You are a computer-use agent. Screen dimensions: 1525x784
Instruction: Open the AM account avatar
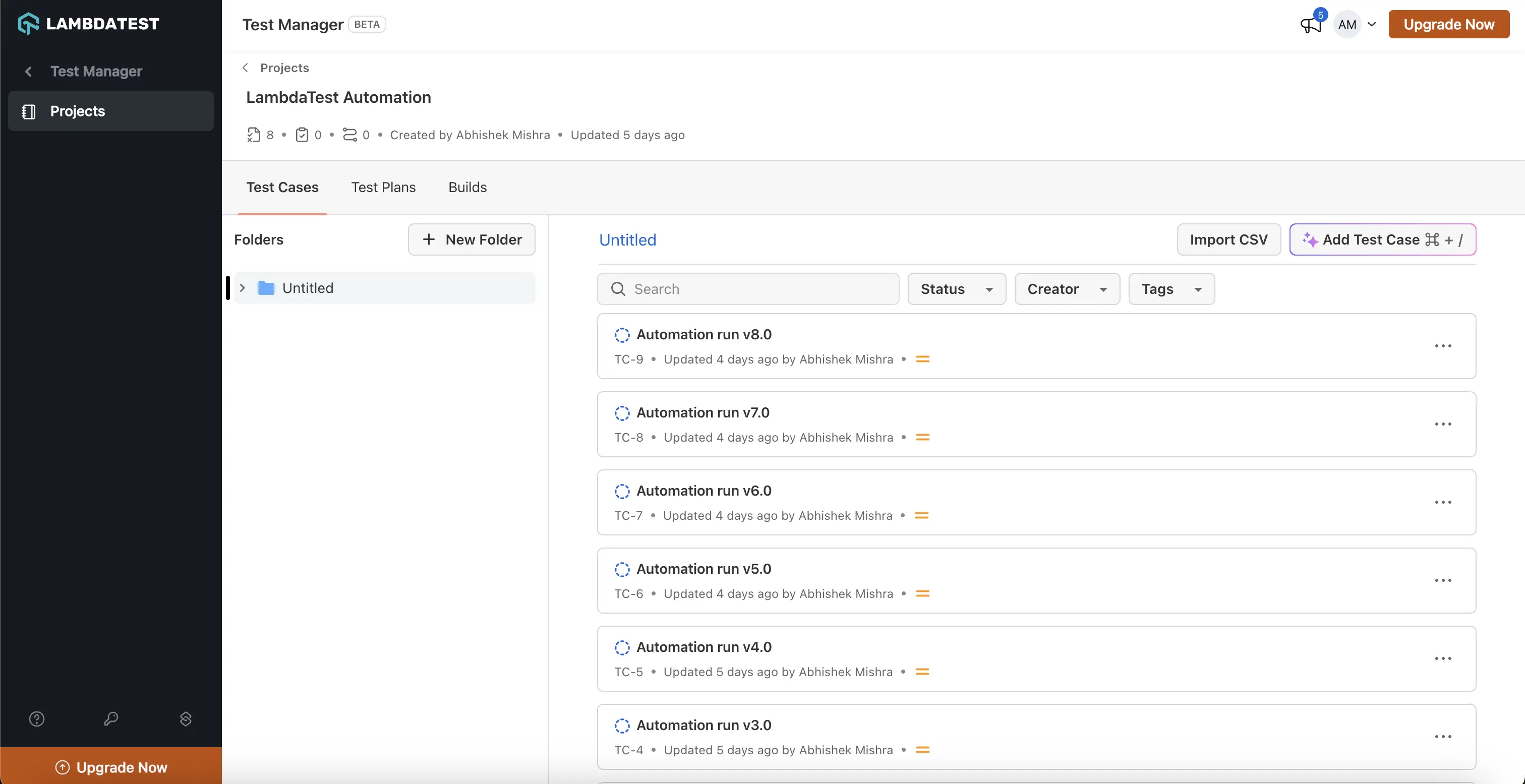coord(1347,24)
